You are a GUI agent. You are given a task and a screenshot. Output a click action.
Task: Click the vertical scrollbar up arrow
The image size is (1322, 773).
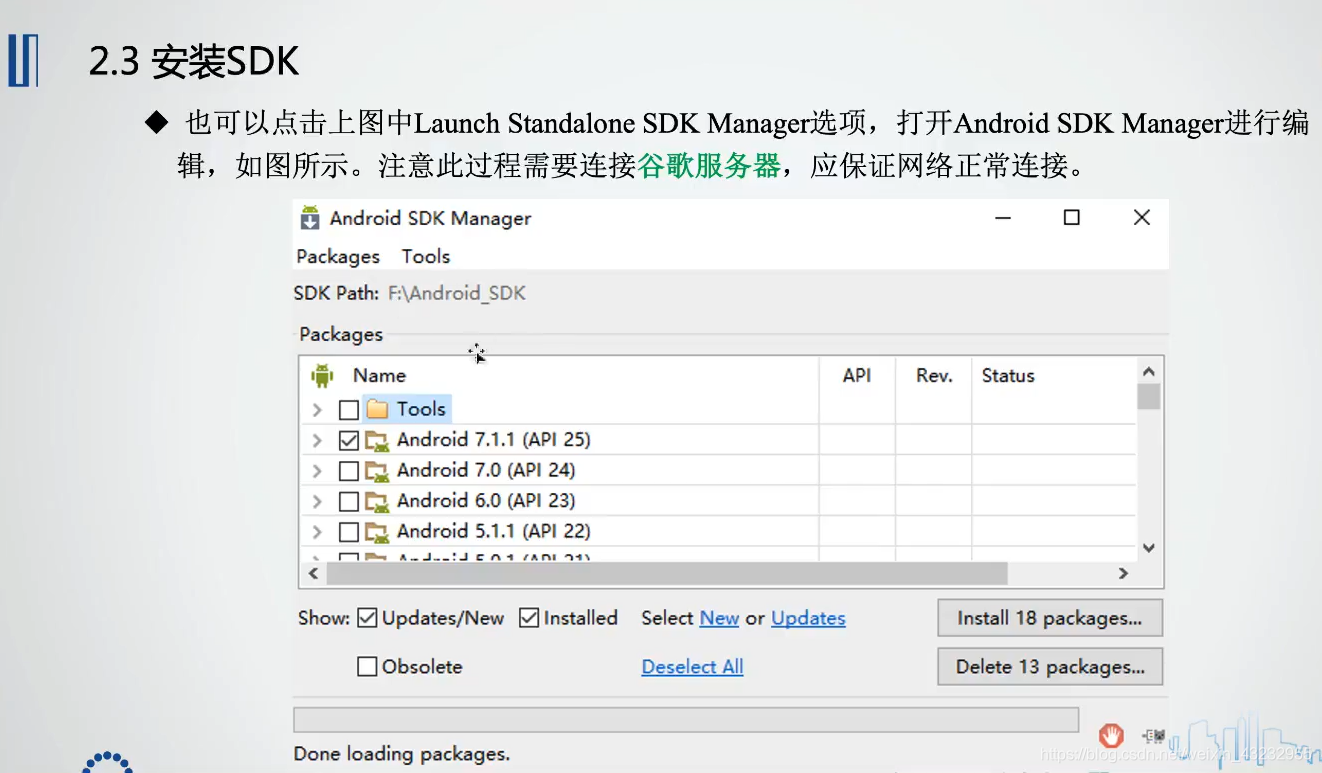tap(1149, 371)
